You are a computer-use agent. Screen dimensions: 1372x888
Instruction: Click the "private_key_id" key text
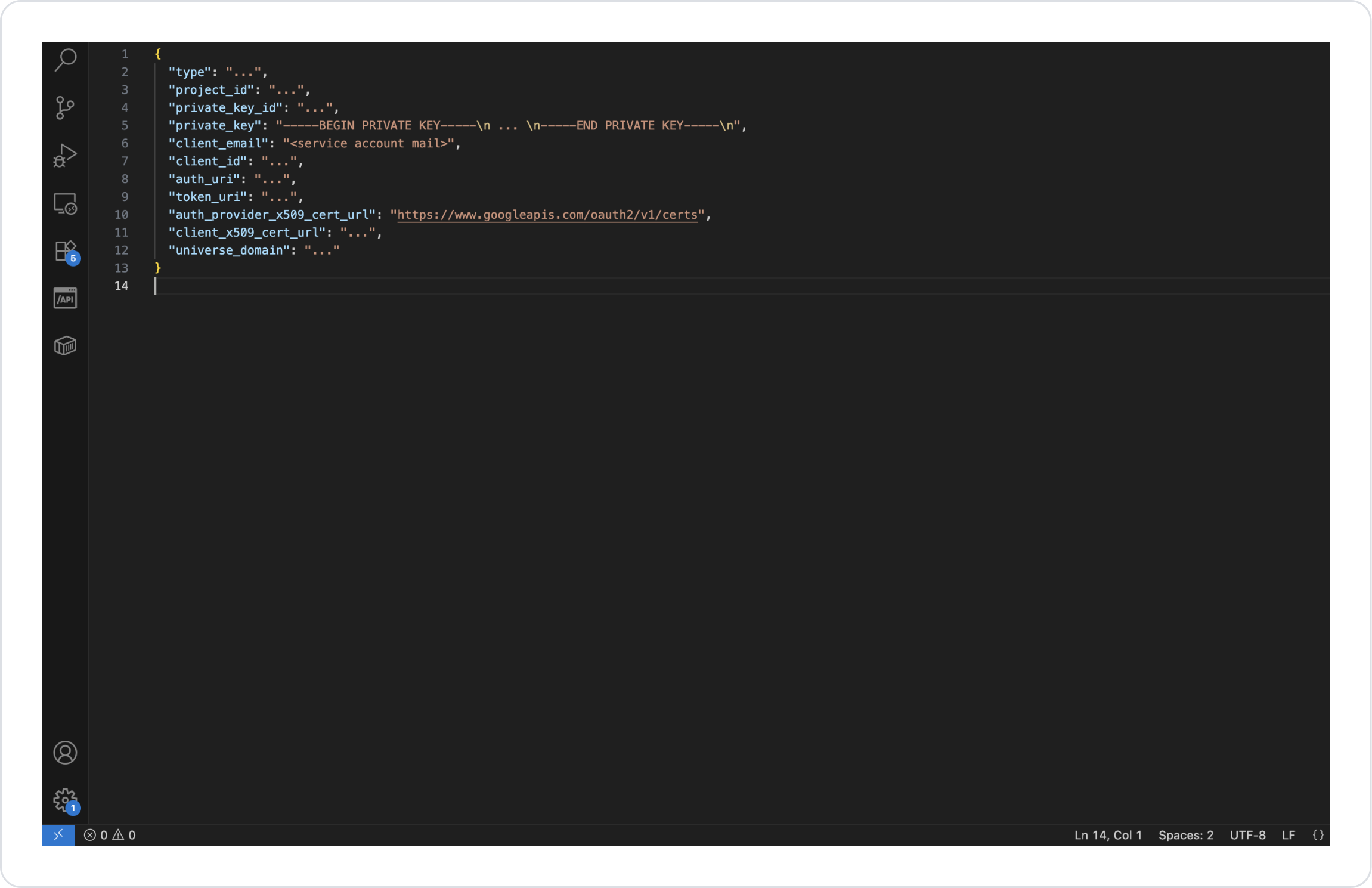point(225,108)
